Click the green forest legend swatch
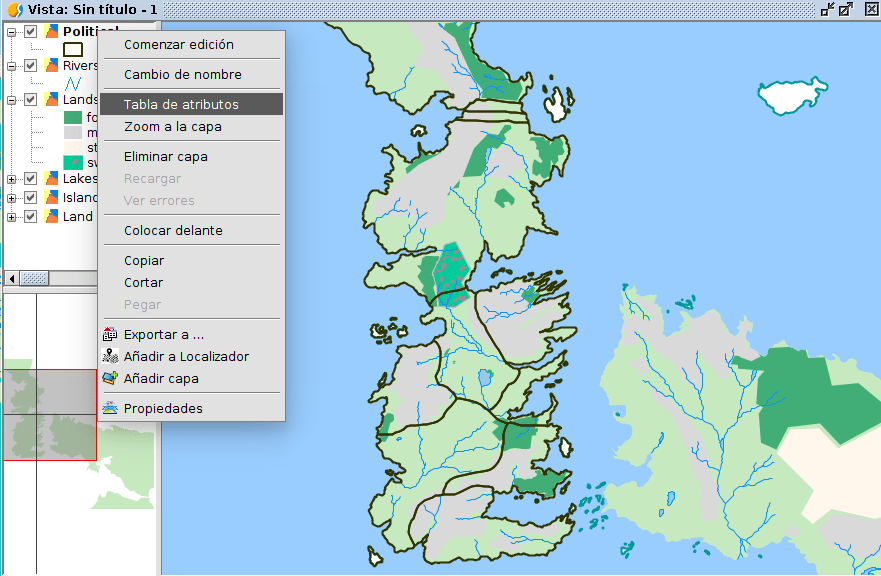Viewport: 881px width, 576px height. pos(73,117)
